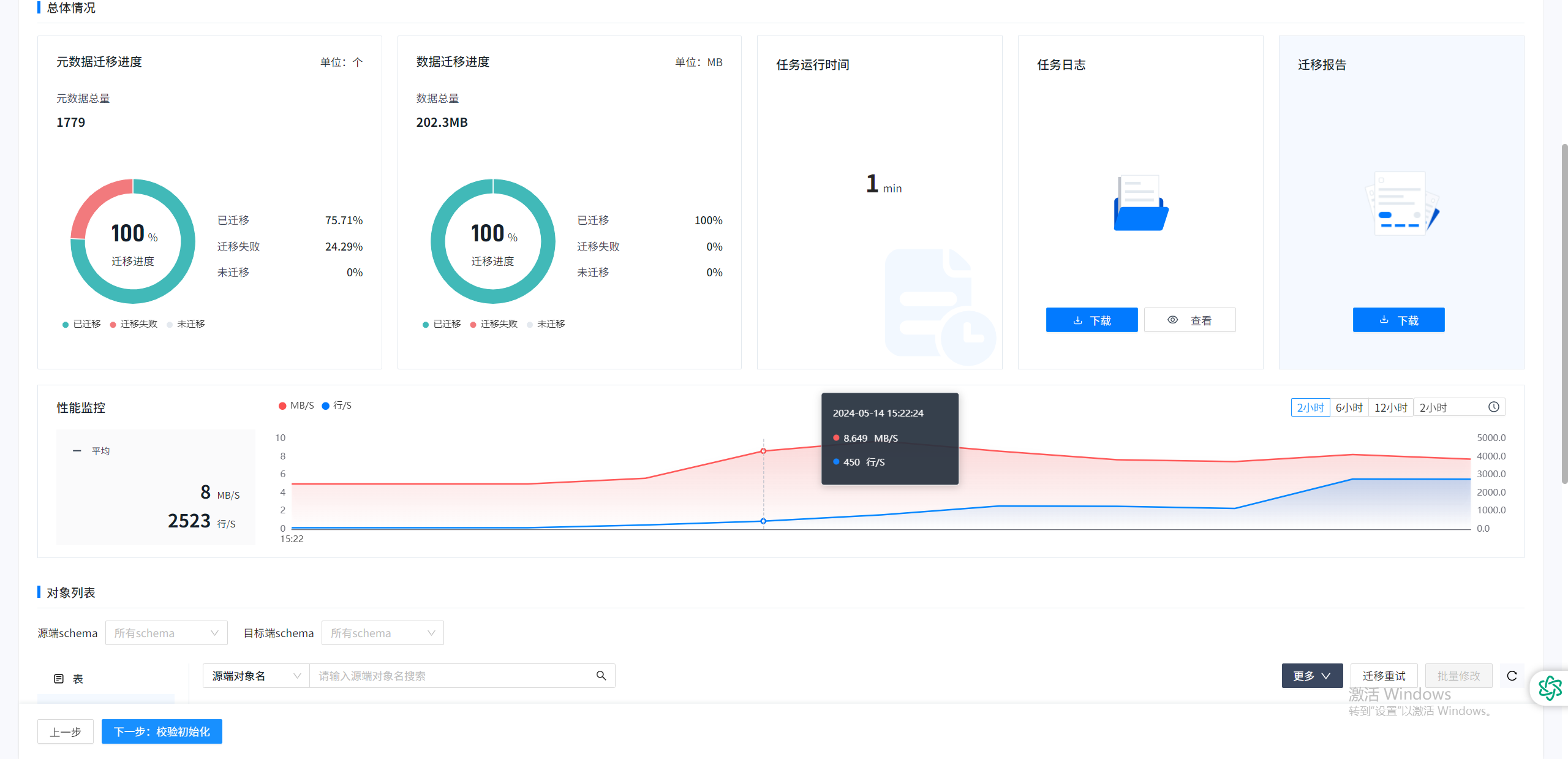1568x759 pixels.
Task: Click the task log folder icon
Action: click(x=1140, y=203)
